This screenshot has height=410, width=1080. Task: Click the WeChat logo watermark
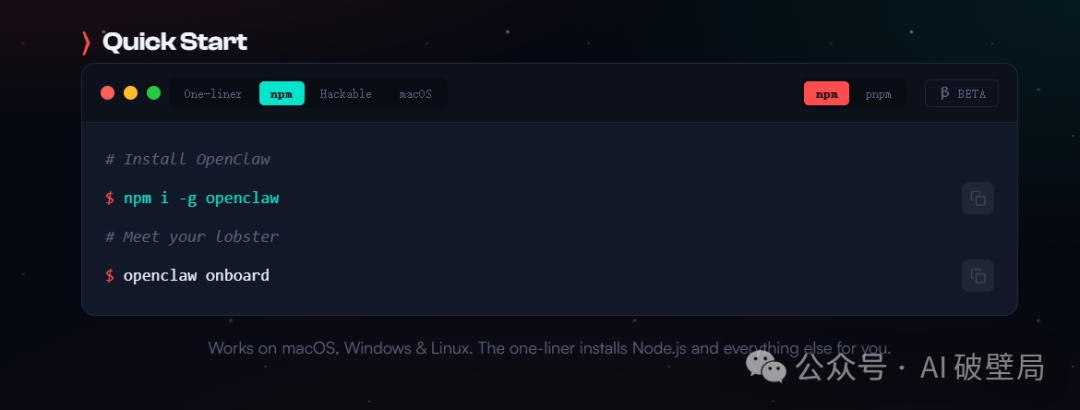[x=765, y=366]
